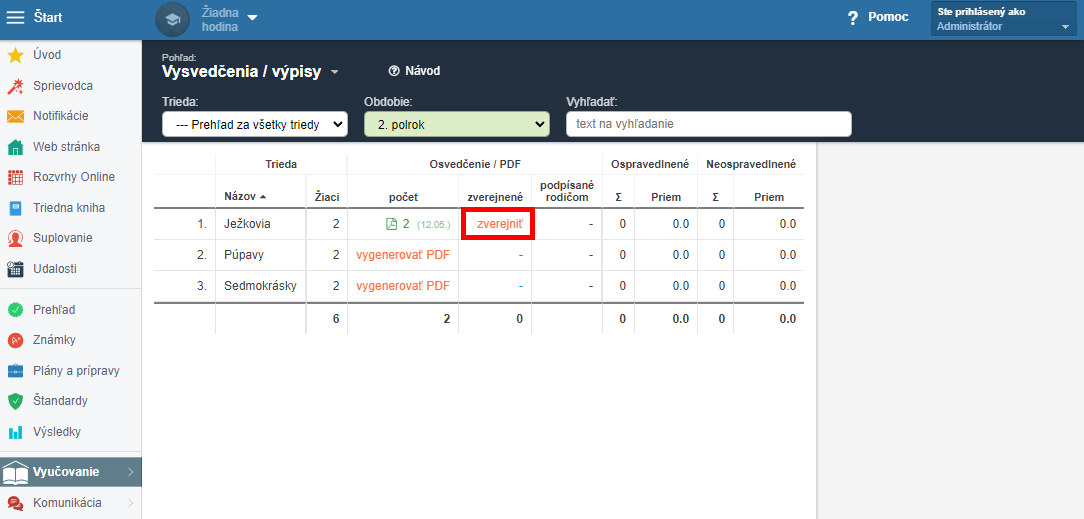Open the green PDF icon for Ježkovia
This screenshot has width=1084, height=519.
tap(391, 224)
